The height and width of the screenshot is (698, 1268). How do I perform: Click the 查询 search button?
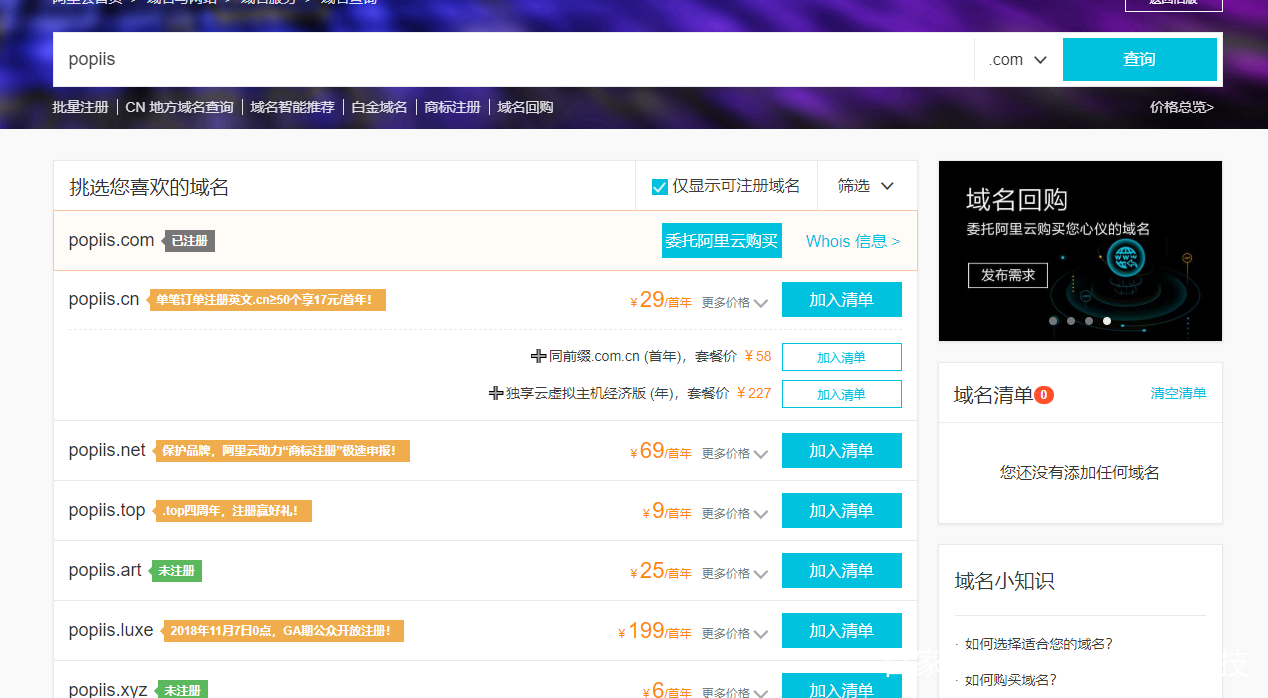click(x=1139, y=59)
